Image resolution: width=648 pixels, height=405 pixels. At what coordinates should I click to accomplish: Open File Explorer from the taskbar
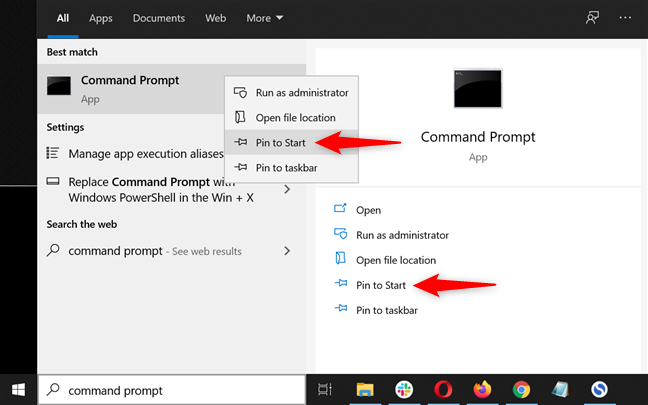tap(365, 389)
